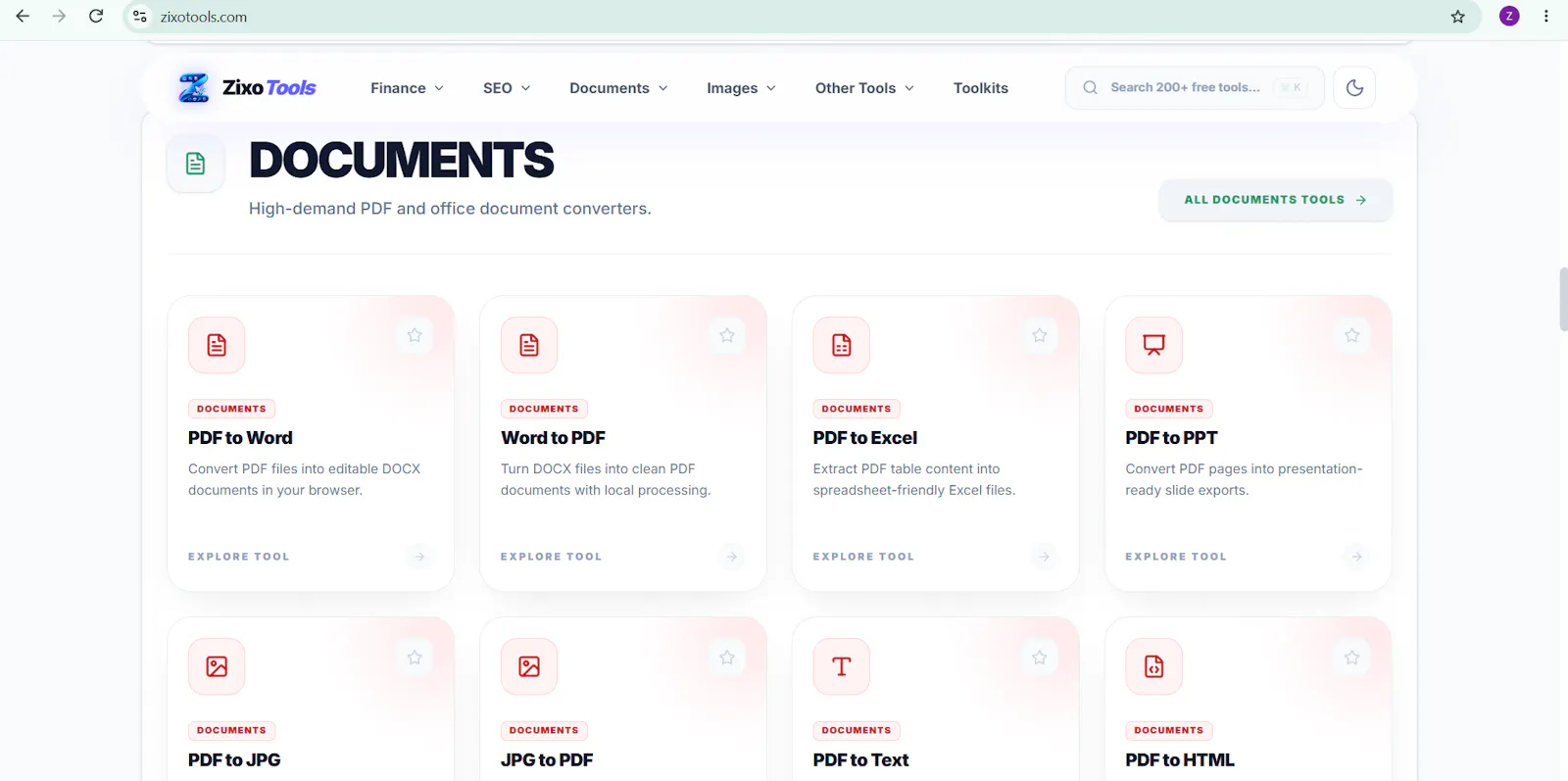The height and width of the screenshot is (781, 1568).
Task: Open the browser profile avatar
Action: click(x=1509, y=16)
